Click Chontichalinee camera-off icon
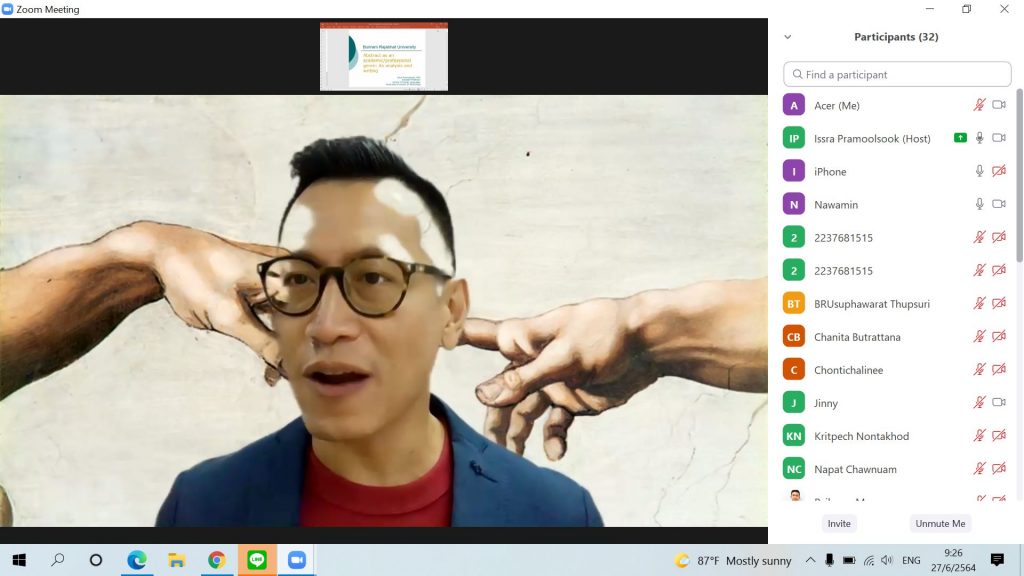 [999, 370]
